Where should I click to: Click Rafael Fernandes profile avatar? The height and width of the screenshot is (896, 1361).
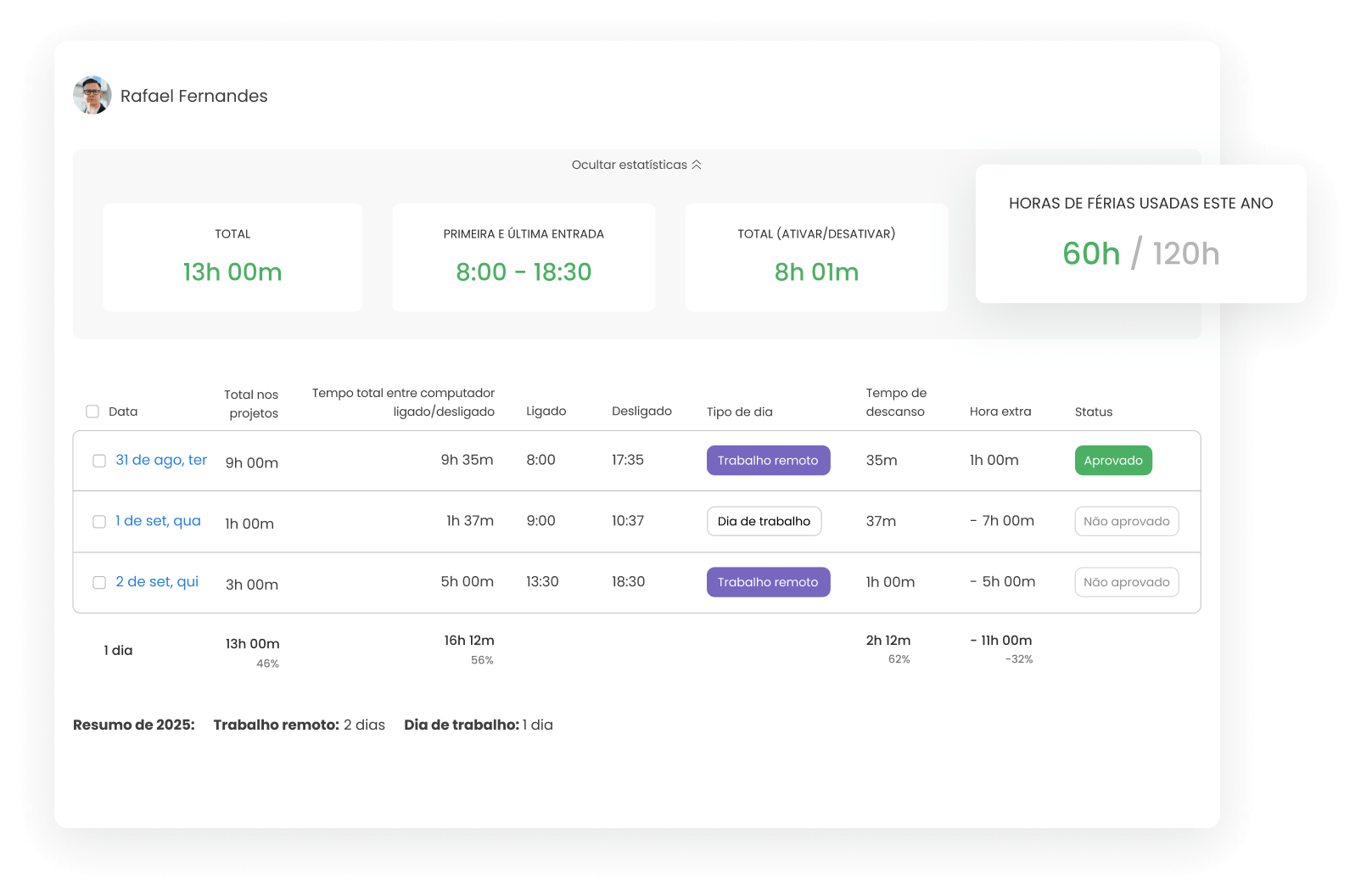(x=92, y=96)
